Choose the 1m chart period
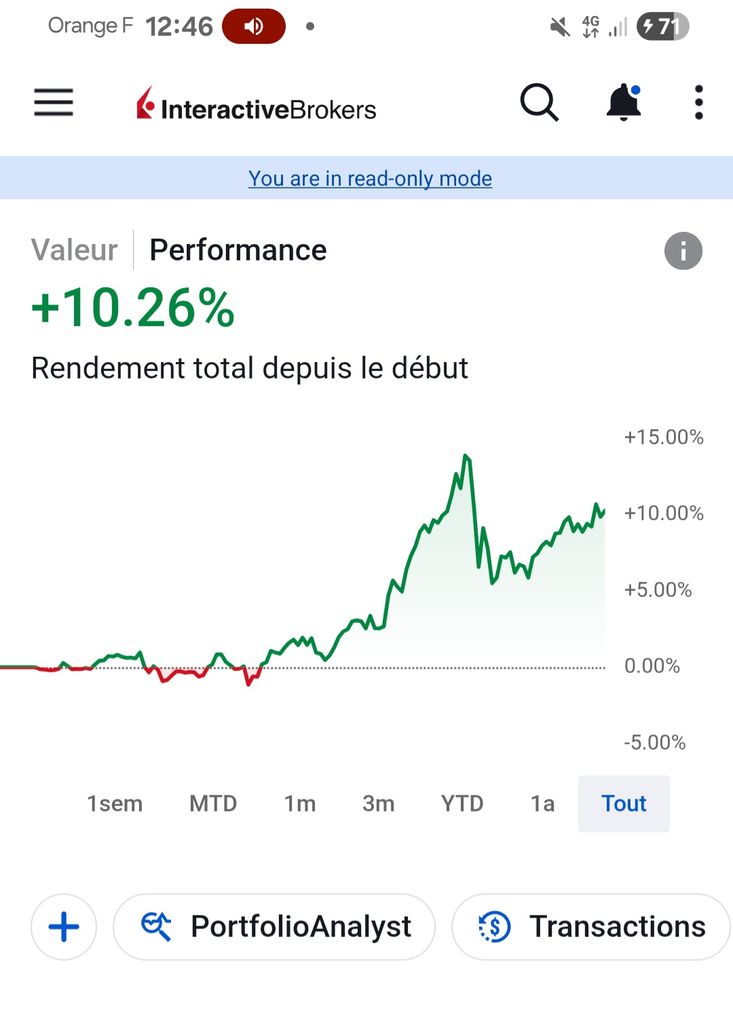The image size is (733, 1024). click(x=300, y=803)
